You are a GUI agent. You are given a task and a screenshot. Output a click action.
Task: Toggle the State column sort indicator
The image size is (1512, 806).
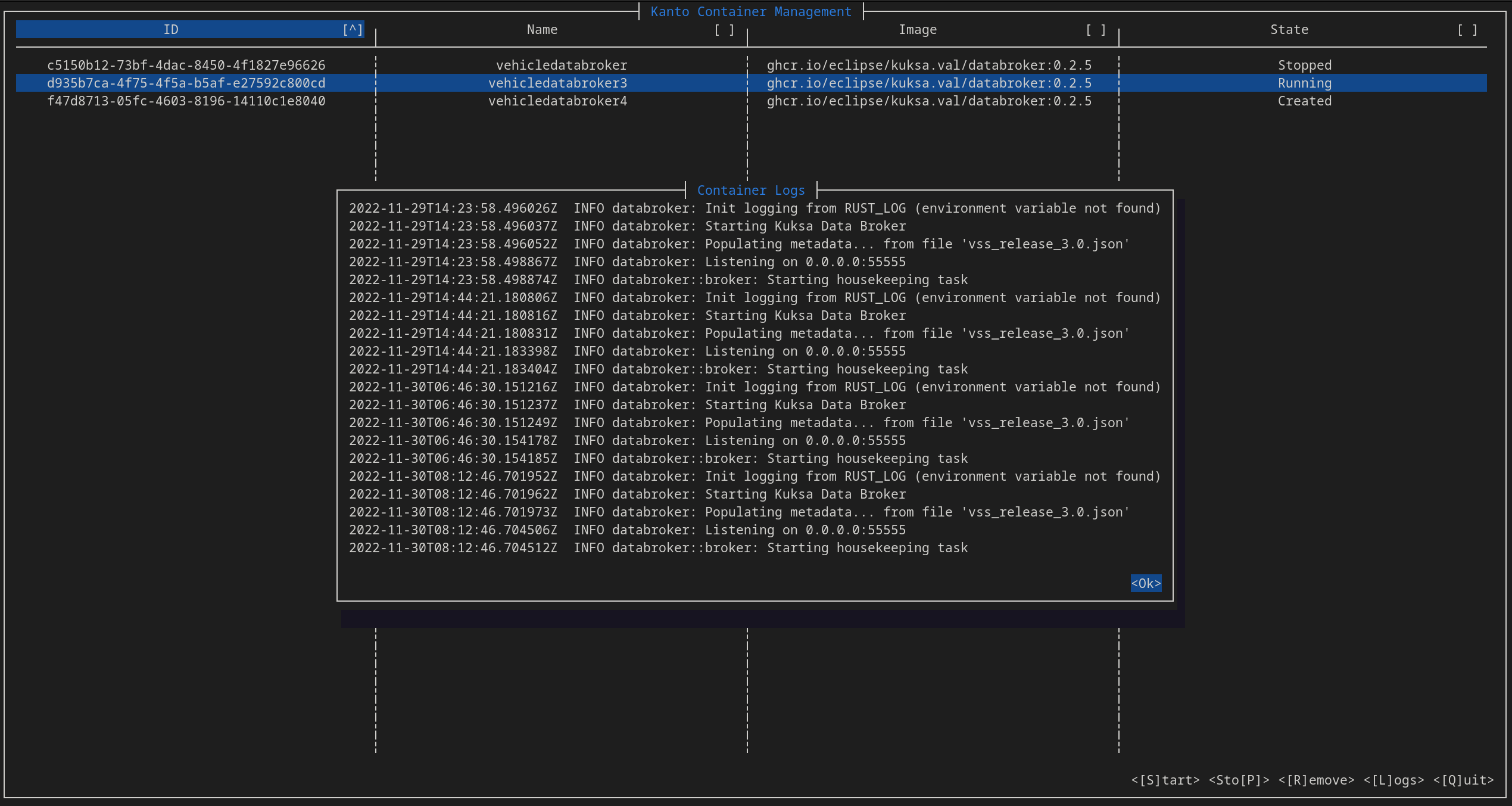(x=1467, y=29)
